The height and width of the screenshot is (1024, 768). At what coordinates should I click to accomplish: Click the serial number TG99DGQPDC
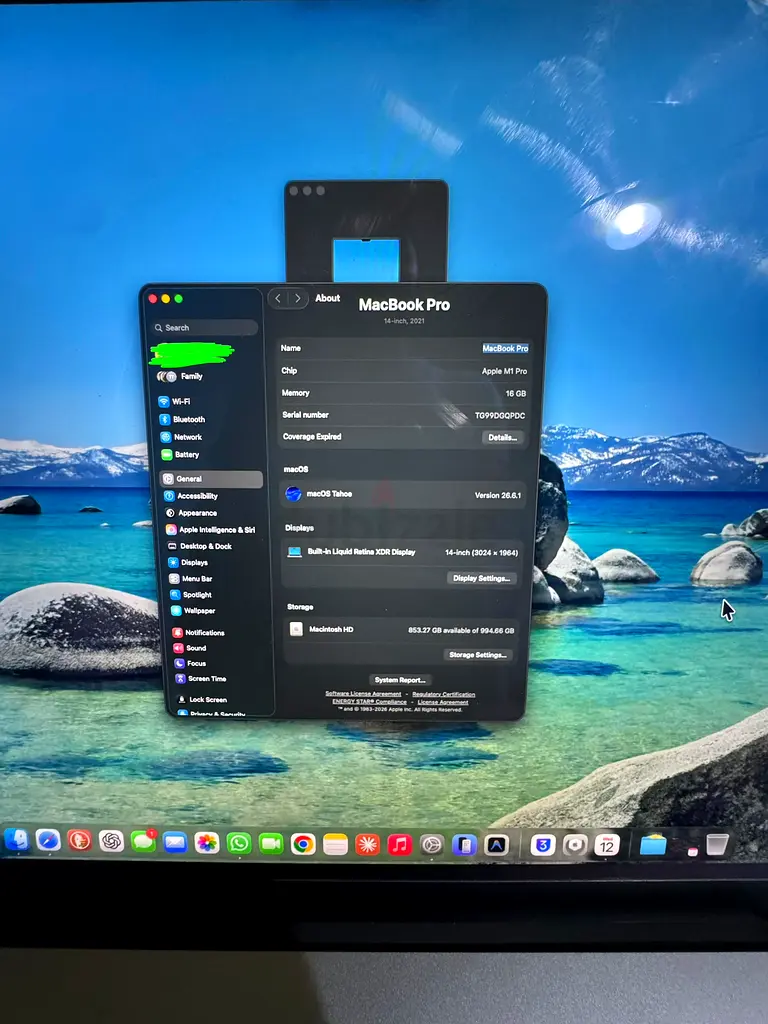(x=500, y=415)
